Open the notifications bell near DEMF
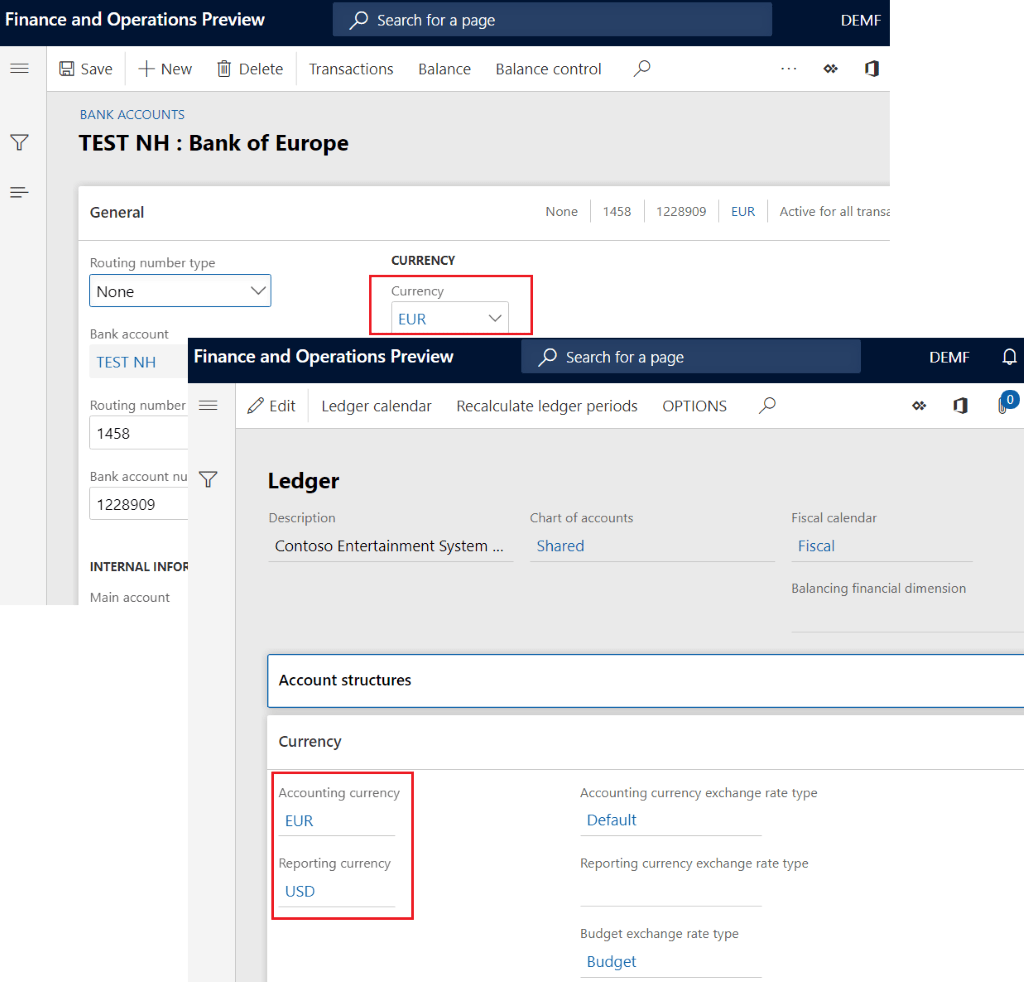The image size is (1024, 982). [1009, 356]
